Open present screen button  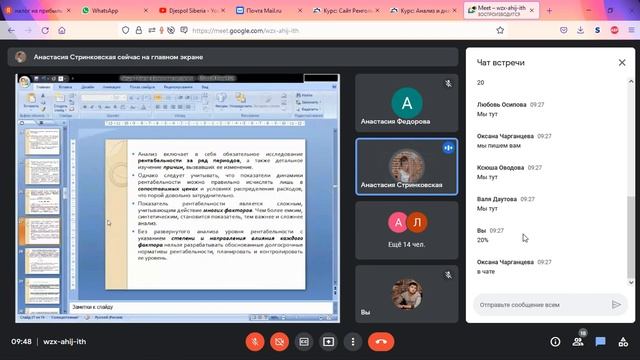point(329,342)
